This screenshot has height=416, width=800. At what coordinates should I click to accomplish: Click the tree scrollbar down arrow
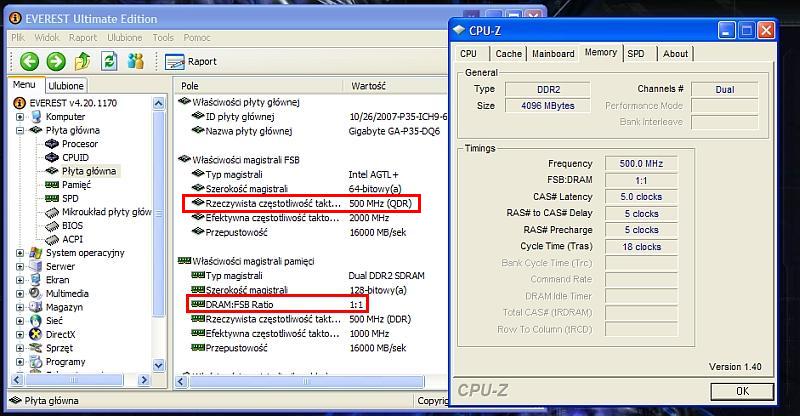coord(159,365)
